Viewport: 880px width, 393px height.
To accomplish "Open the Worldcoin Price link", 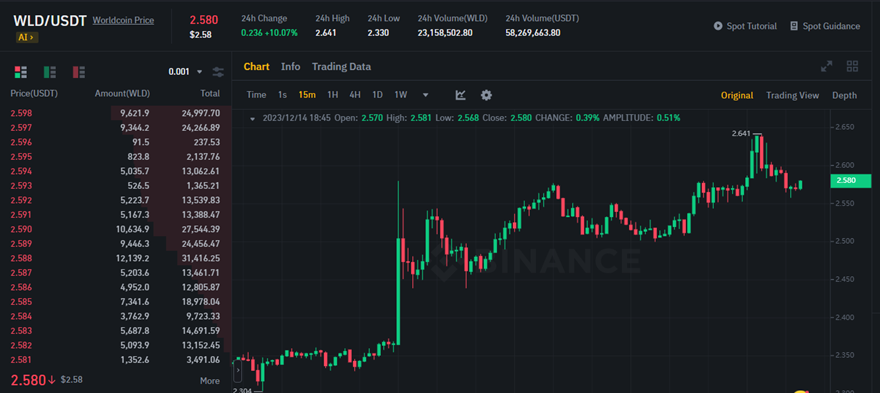I will pos(123,20).
